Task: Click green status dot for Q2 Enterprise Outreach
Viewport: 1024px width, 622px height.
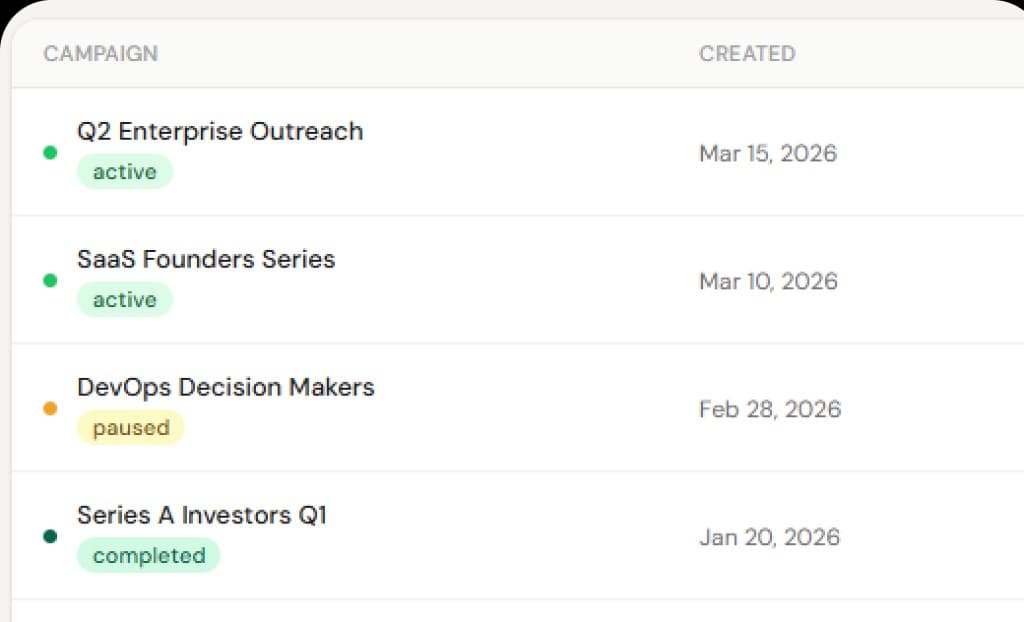Action: pyautogui.click(x=50, y=152)
